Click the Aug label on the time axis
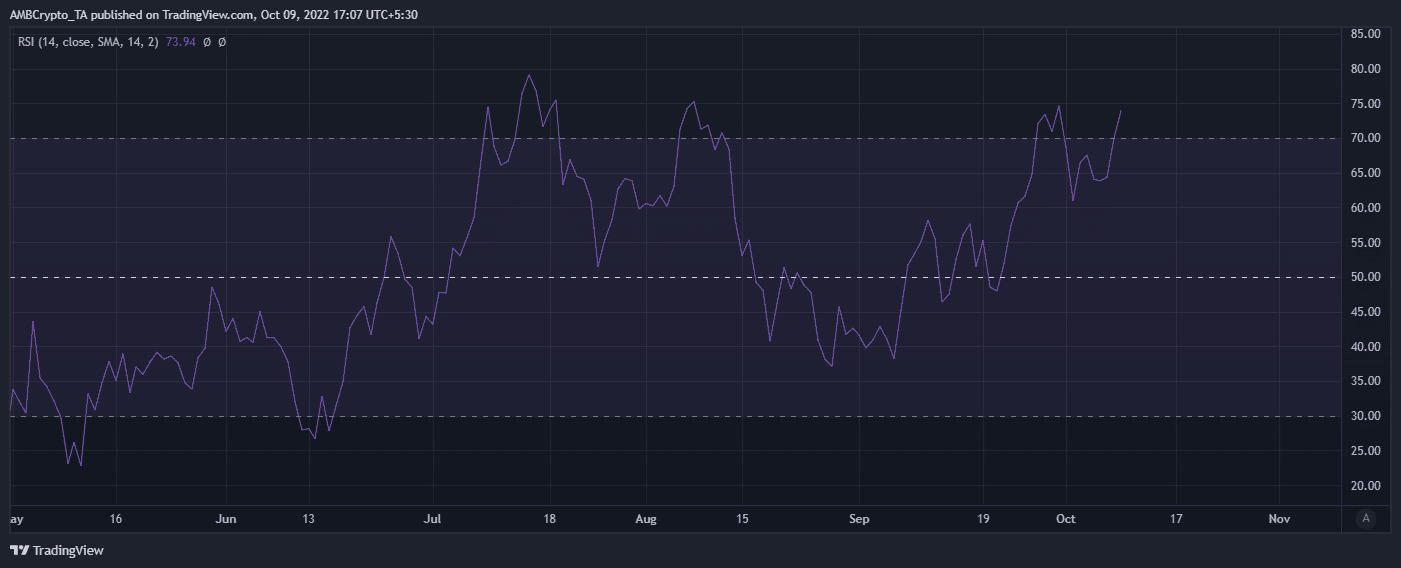Screen dimensions: 1401x568 point(646,519)
